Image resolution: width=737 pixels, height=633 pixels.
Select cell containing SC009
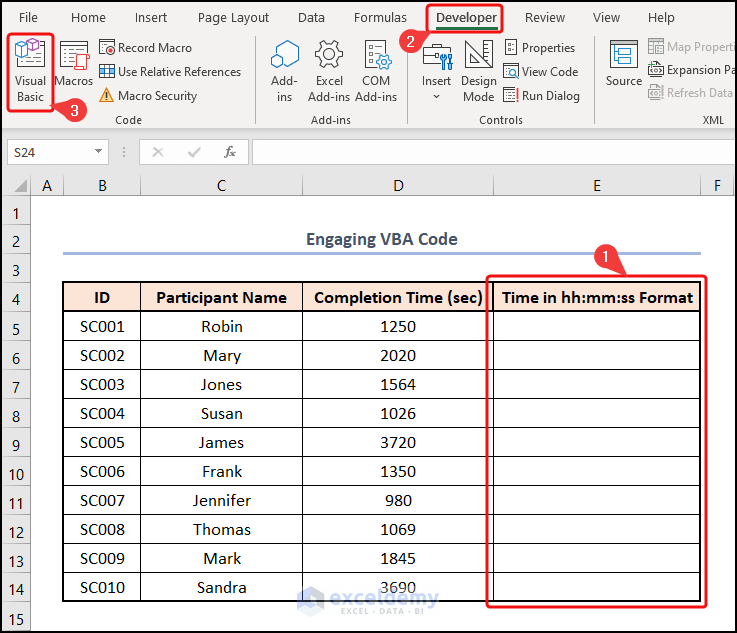coord(102,558)
